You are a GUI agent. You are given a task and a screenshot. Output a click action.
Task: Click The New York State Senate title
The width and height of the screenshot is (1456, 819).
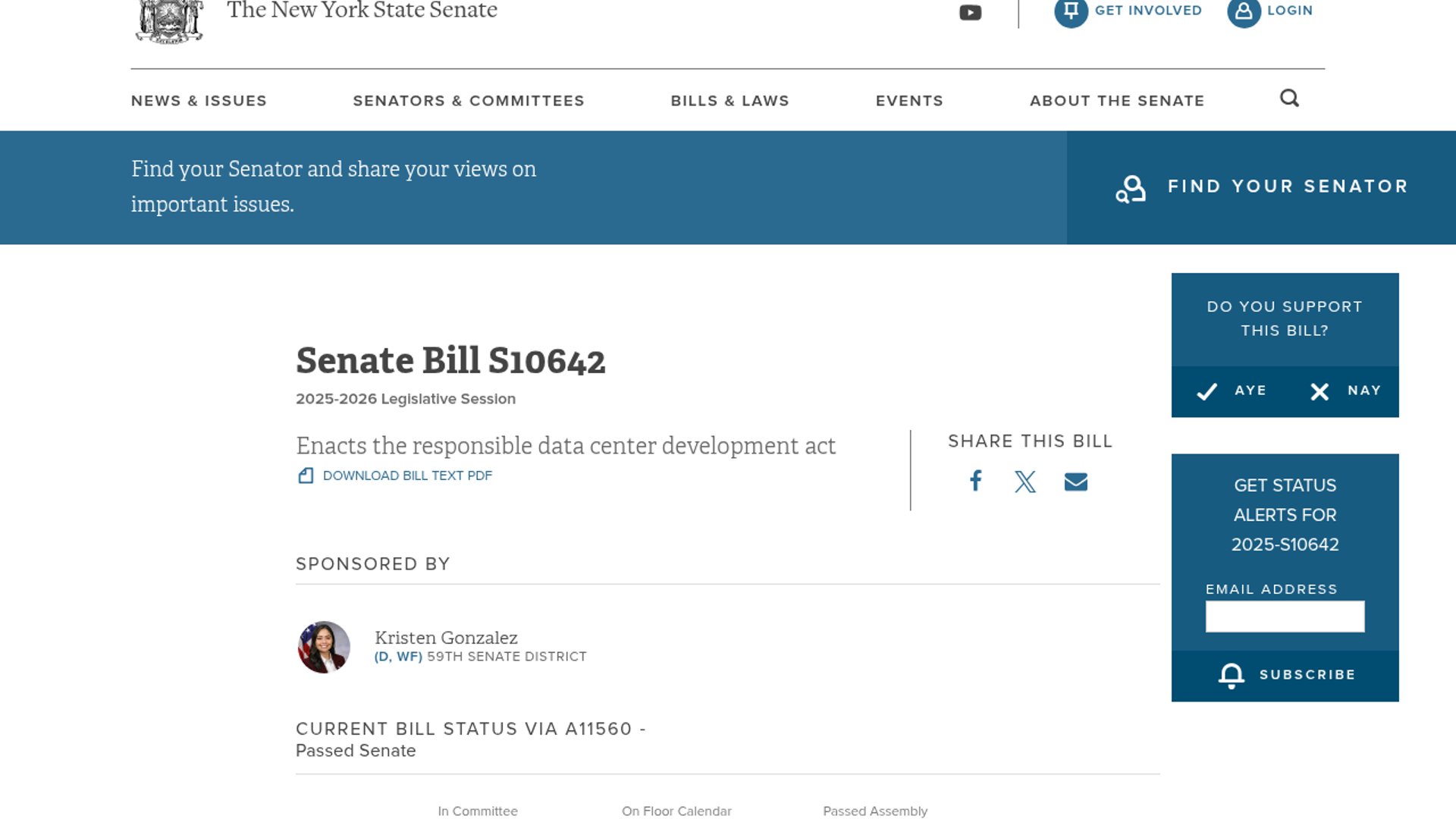(362, 10)
